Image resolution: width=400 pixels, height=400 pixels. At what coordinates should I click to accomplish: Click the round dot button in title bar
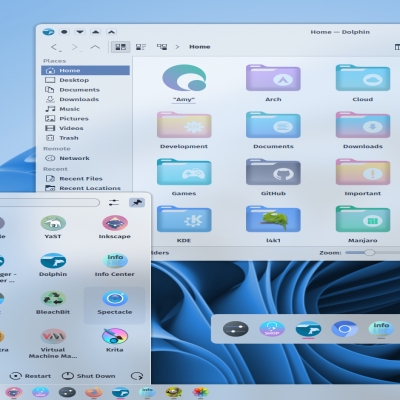pos(64,32)
